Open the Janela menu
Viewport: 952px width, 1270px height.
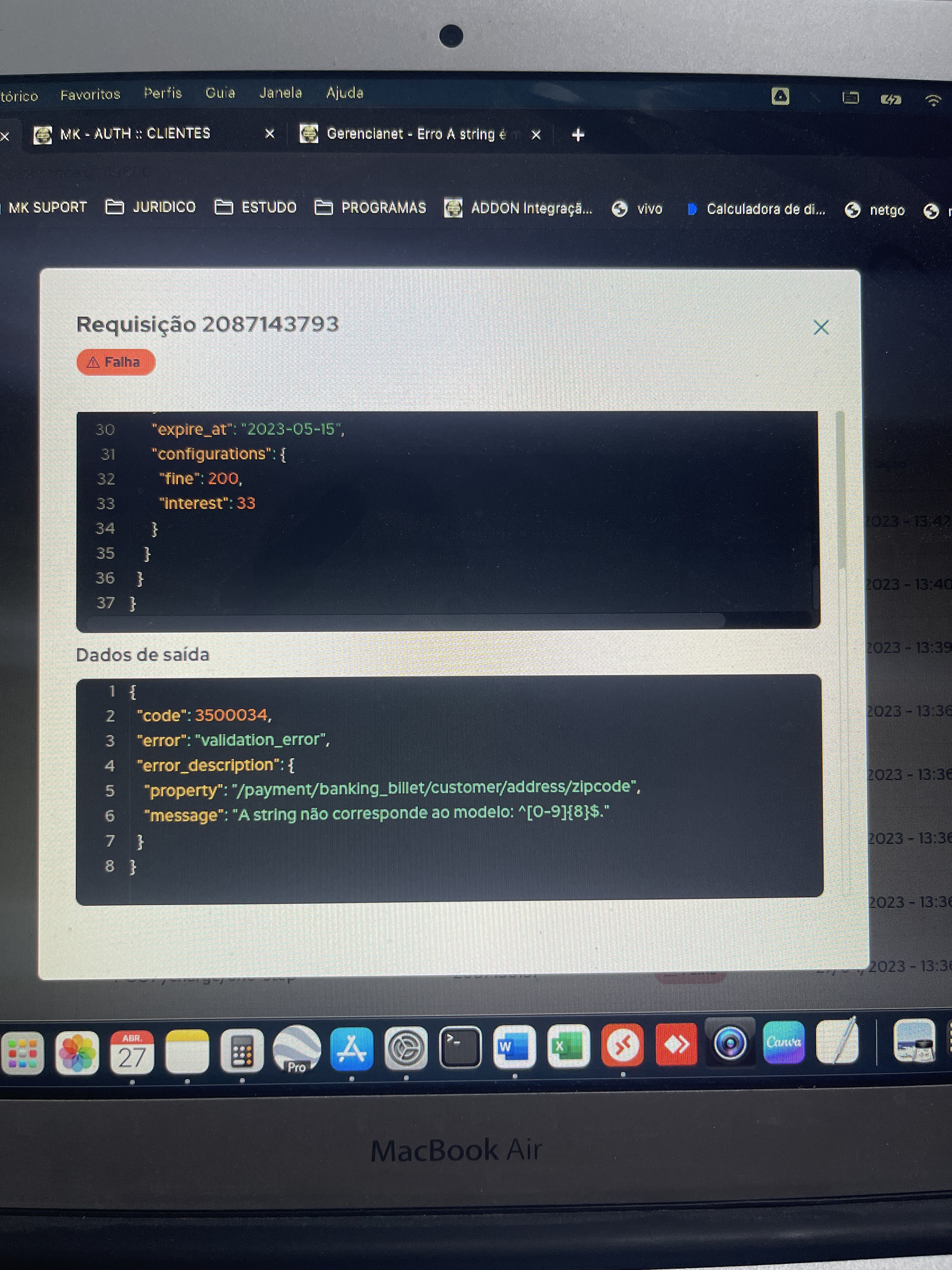[x=280, y=92]
